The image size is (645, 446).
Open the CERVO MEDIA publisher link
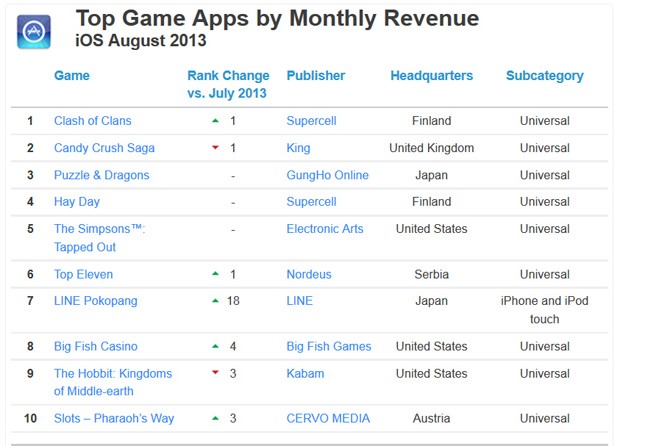click(329, 418)
